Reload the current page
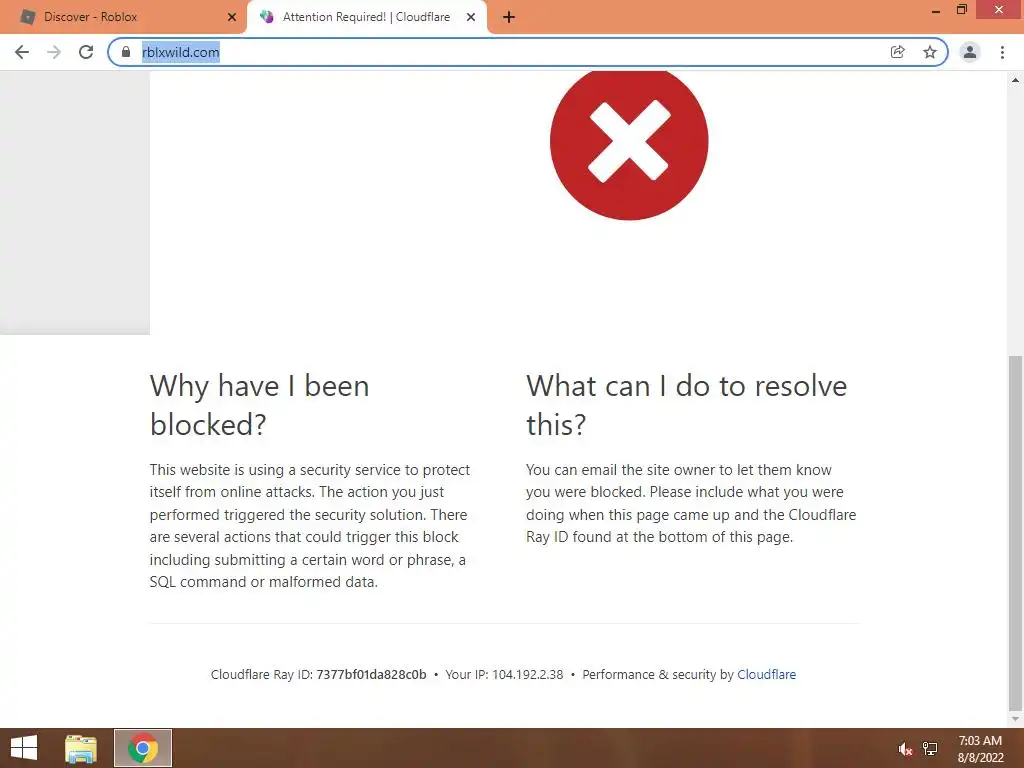1024x768 pixels. [x=86, y=52]
